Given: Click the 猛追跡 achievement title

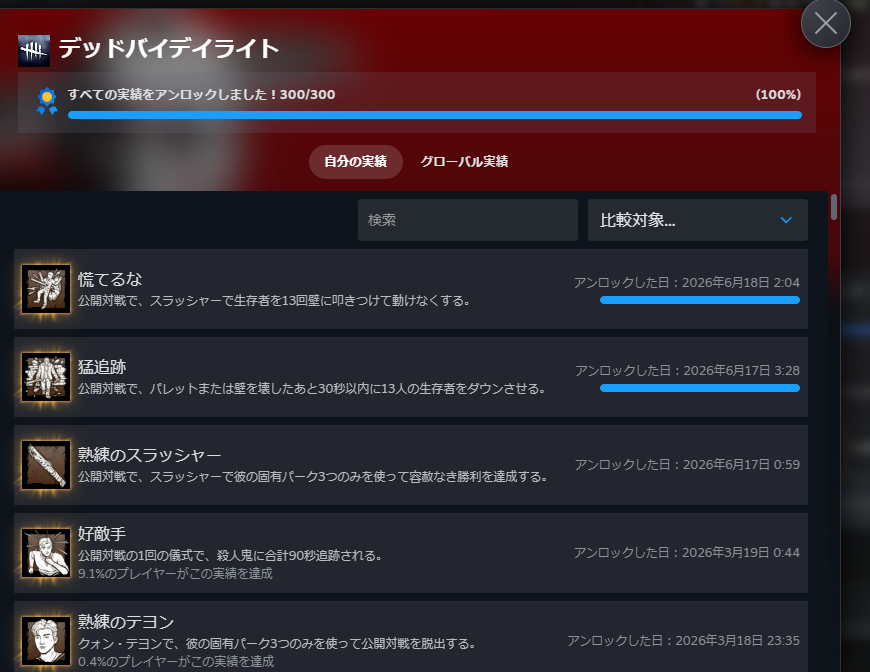Looking at the screenshot, I should (102, 367).
